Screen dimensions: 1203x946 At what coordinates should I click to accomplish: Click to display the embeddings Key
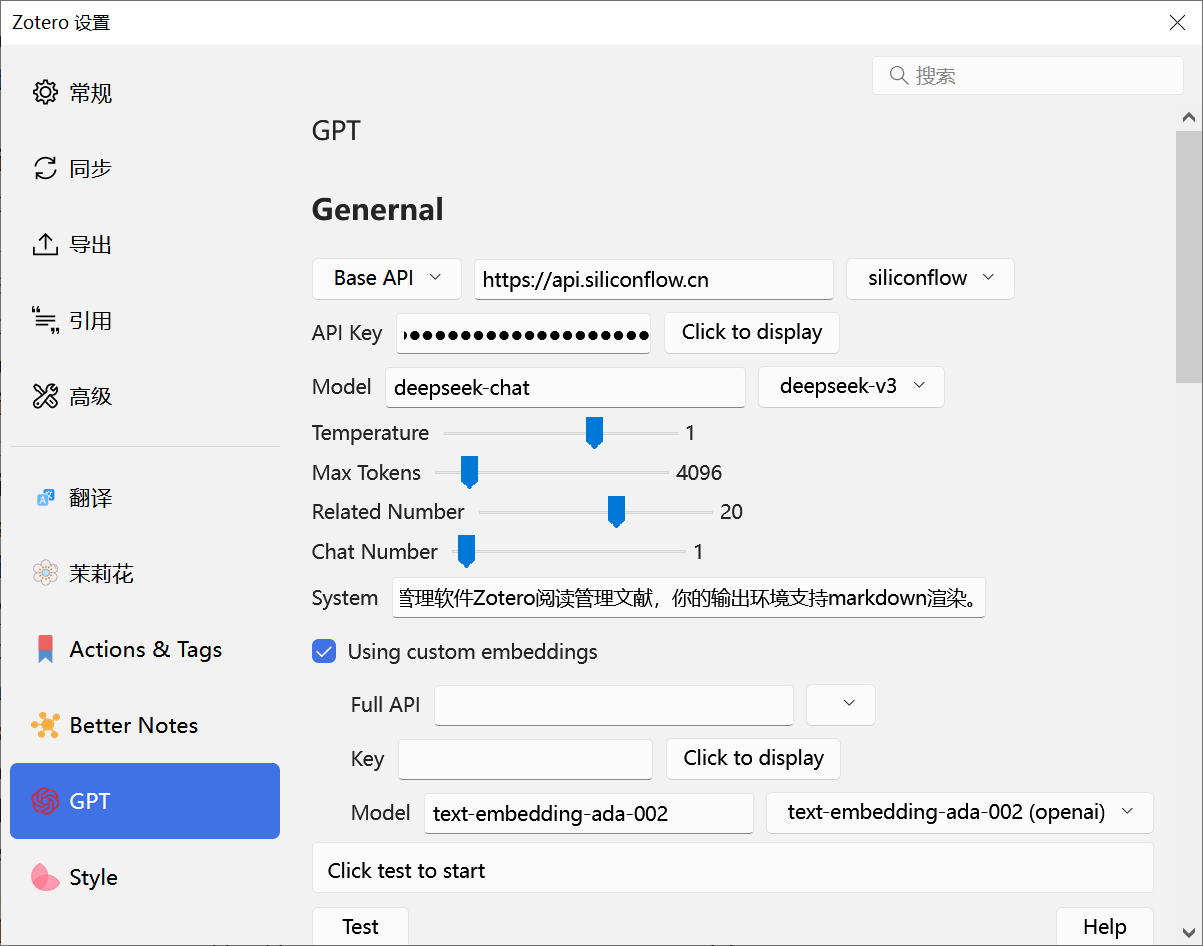pos(753,758)
